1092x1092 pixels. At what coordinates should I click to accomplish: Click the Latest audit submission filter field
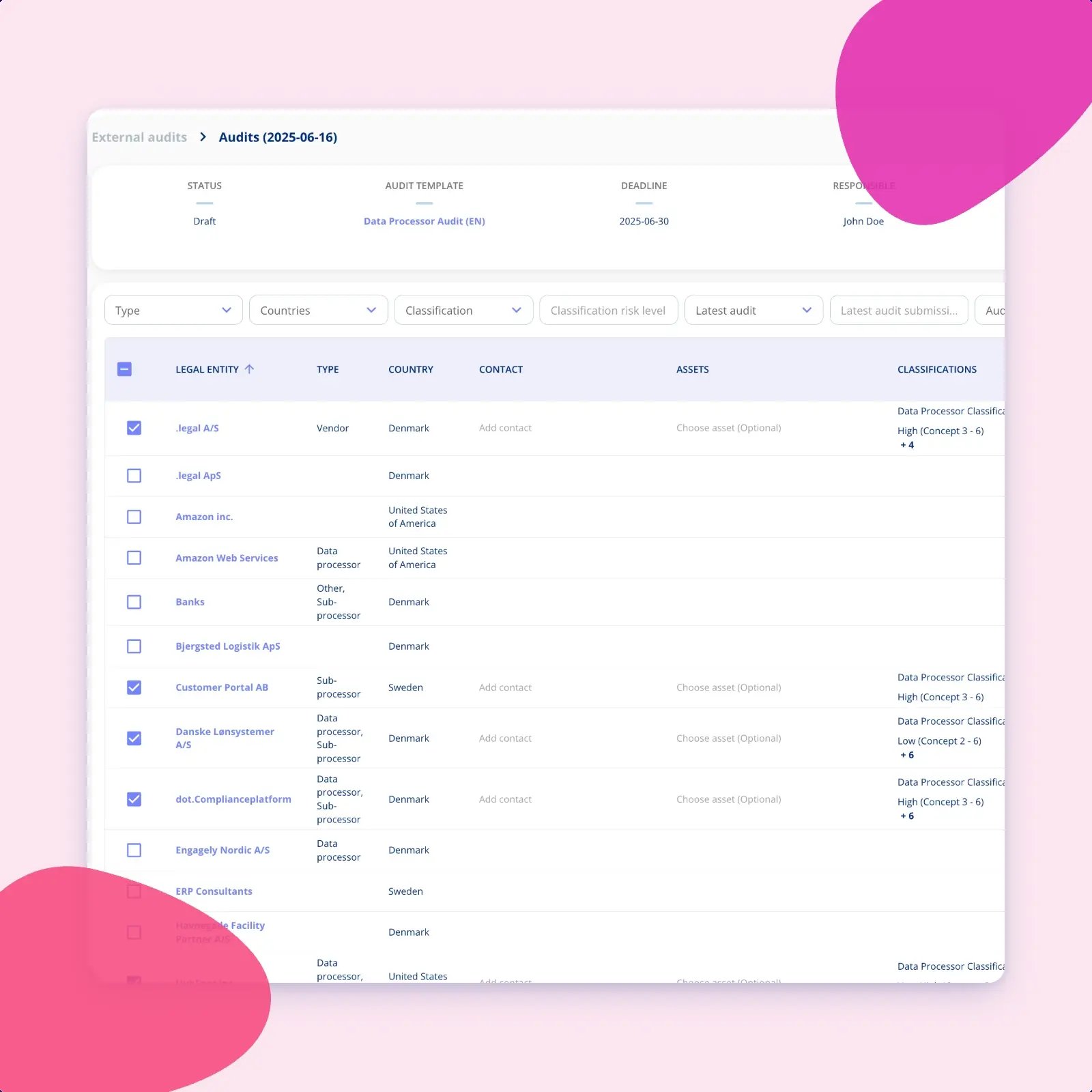(x=899, y=311)
